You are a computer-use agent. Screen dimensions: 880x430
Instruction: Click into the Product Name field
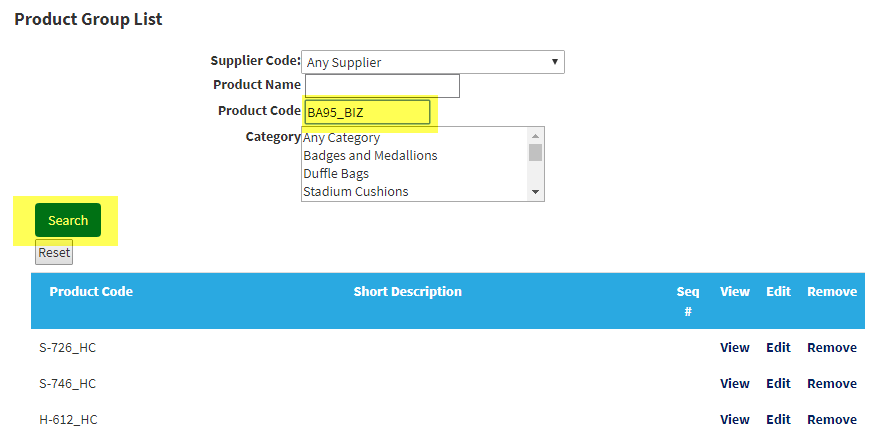coord(382,86)
